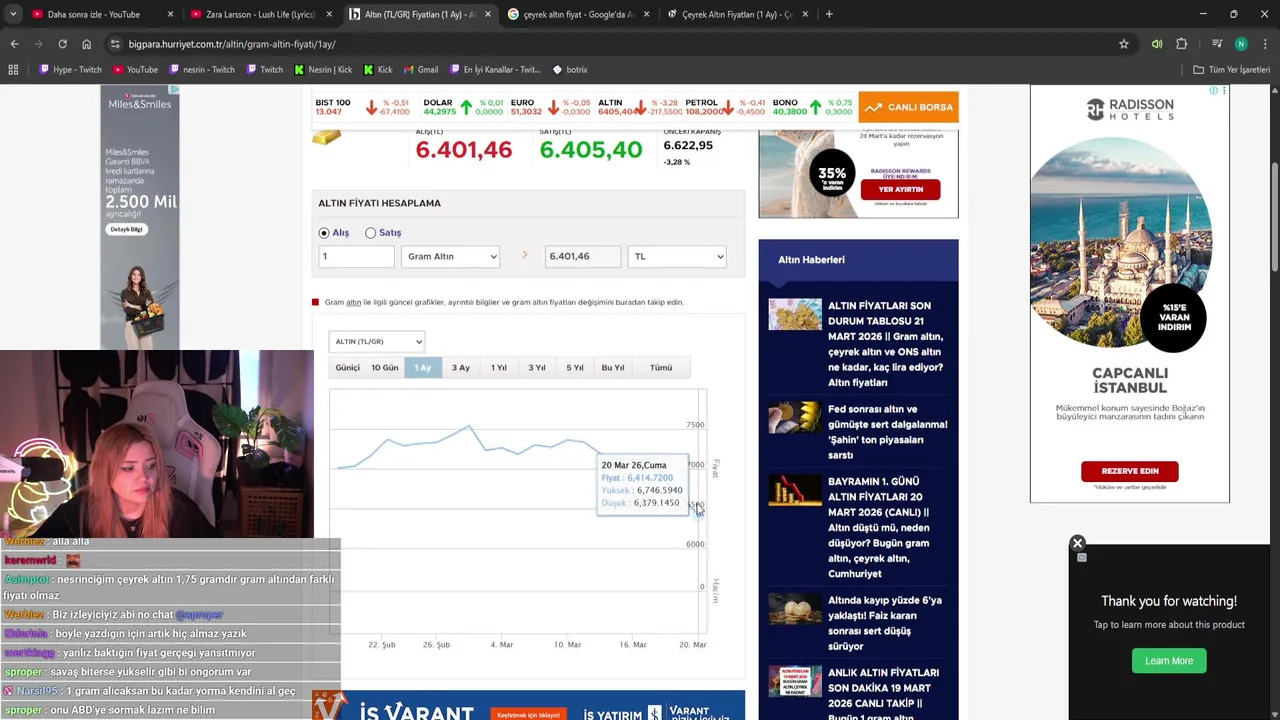Bookmark this page with the star icon
The width and height of the screenshot is (1280, 720).
1124,44
